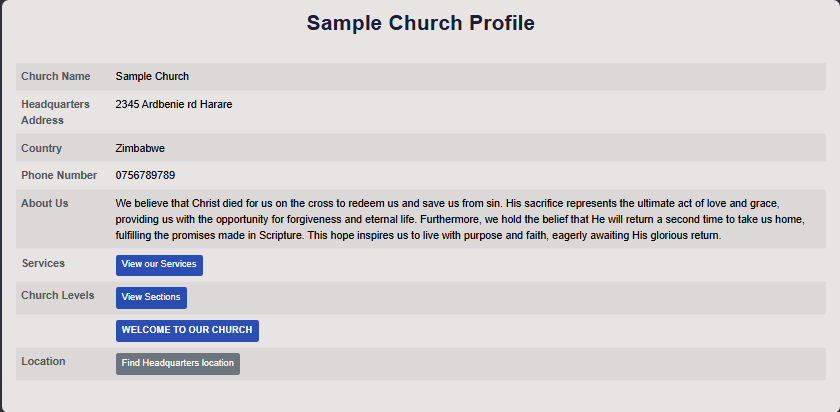840x412 pixels.
Task: Click the View our Services button
Action: click(159, 265)
